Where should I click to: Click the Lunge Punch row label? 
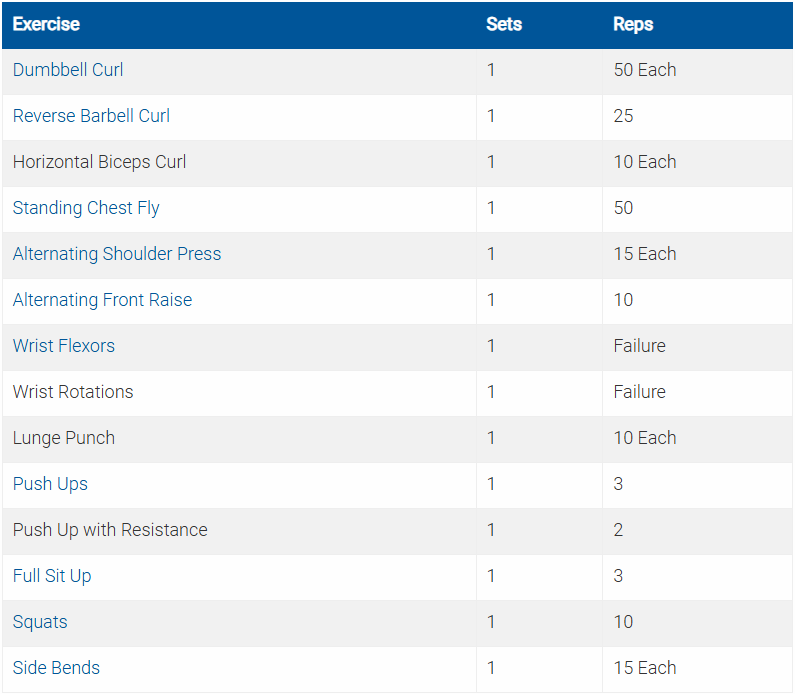[x=64, y=438]
